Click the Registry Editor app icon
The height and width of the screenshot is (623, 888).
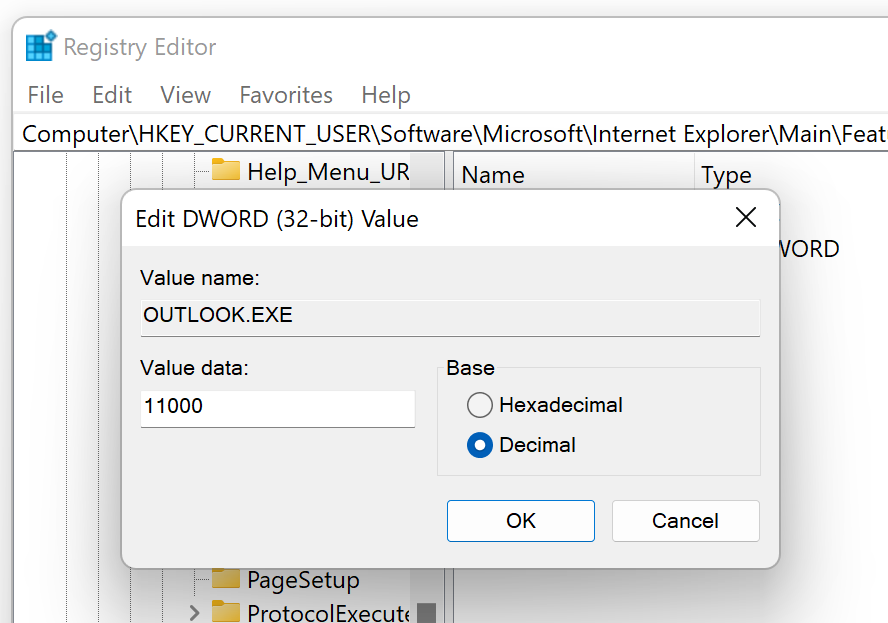pyautogui.click(x=41, y=46)
